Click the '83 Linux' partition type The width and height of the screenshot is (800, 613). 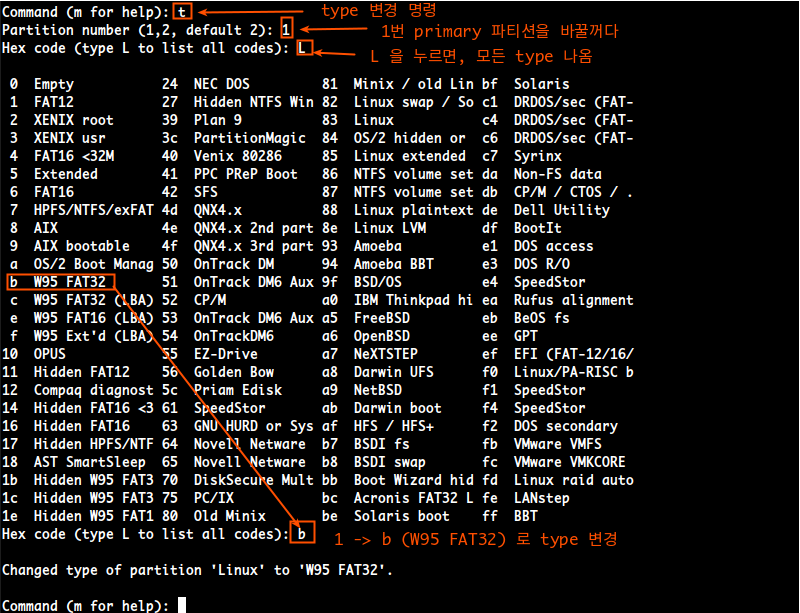click(358, 120)
